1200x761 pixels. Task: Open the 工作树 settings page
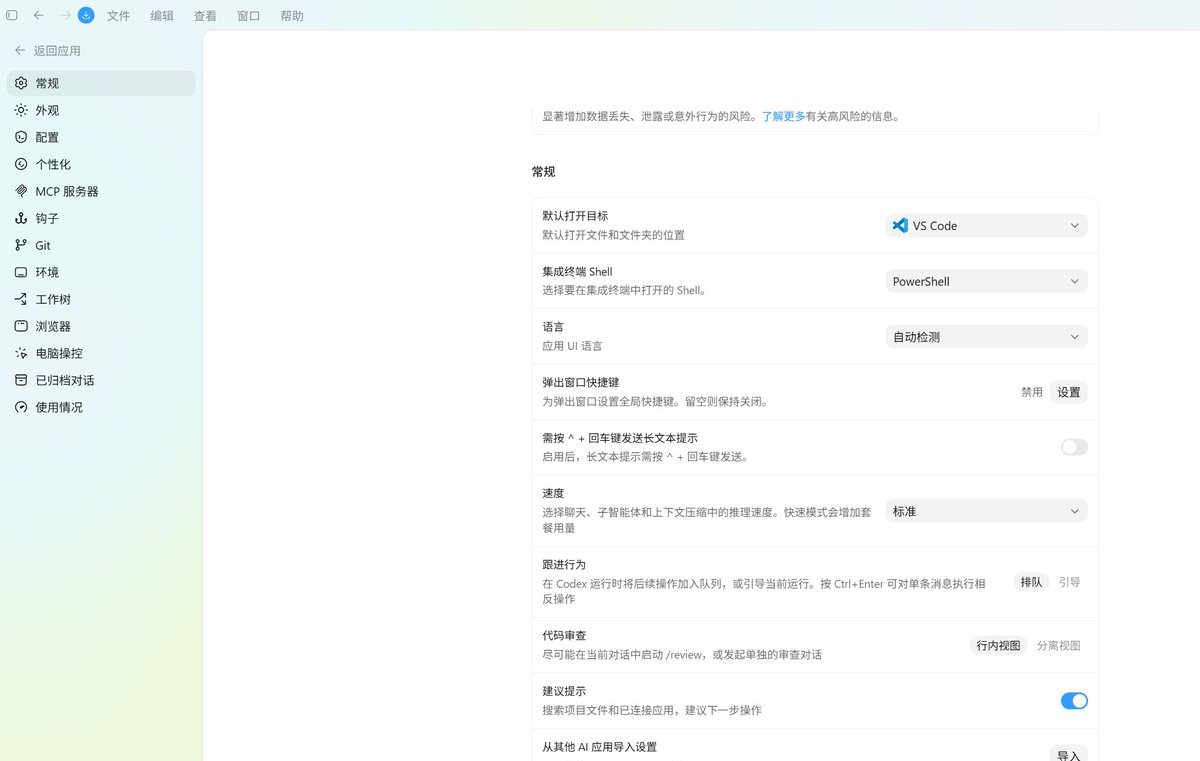click(x=101, y=299)
